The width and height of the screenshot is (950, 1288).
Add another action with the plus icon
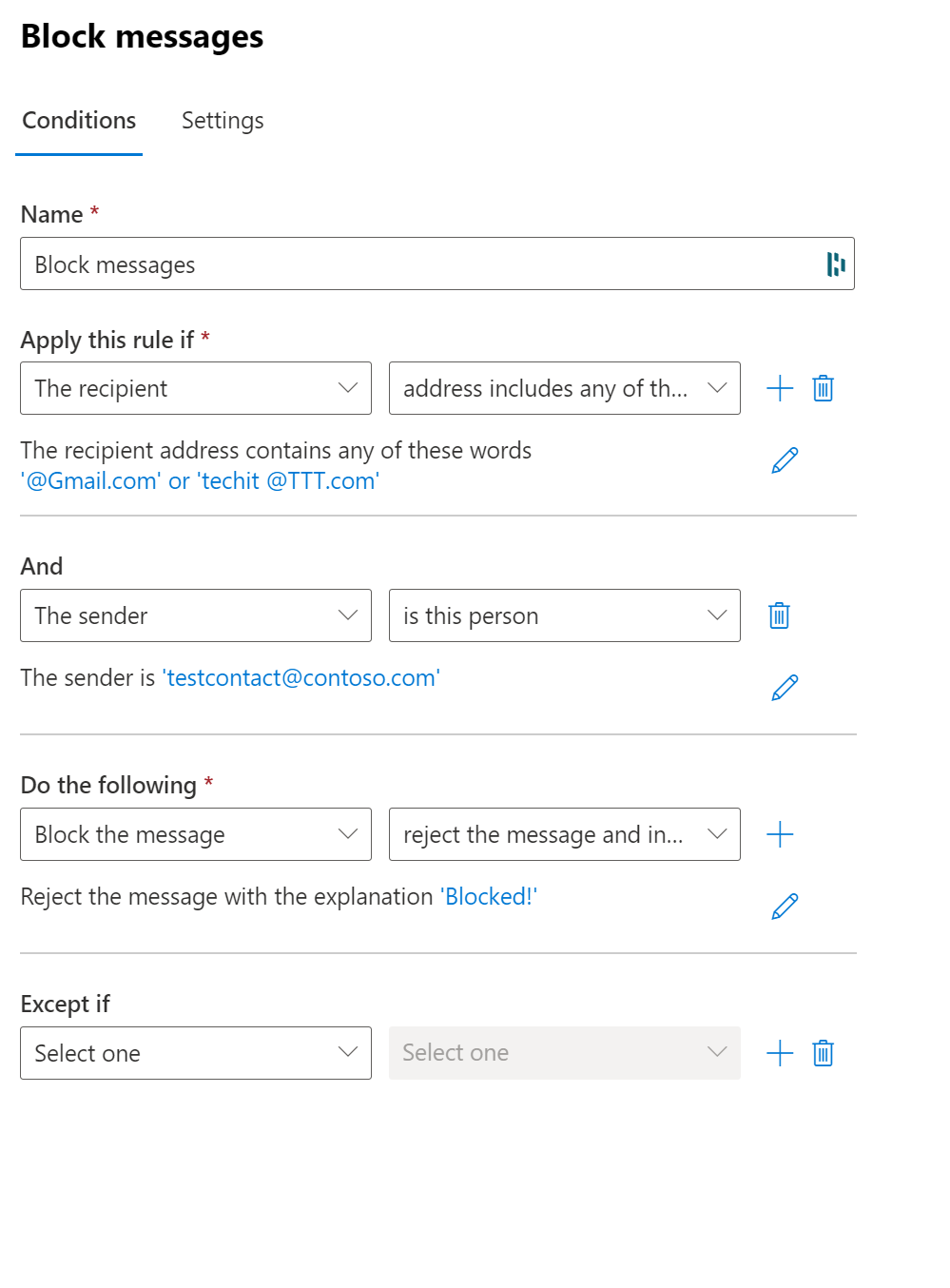[x=780, y=834]
